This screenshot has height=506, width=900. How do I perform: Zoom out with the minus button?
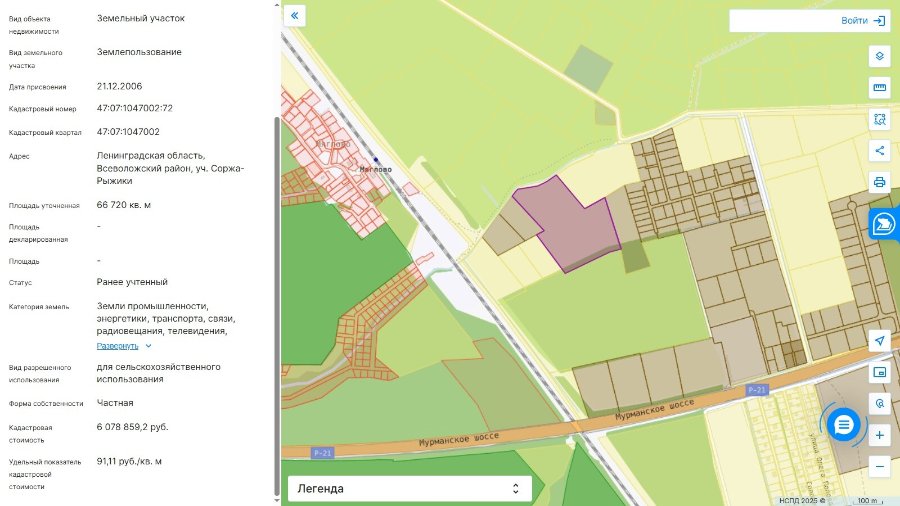tap(879, 466)
